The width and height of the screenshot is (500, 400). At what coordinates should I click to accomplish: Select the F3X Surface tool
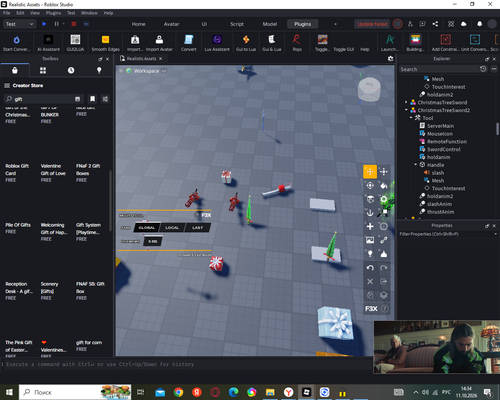(x=370, y=199)
